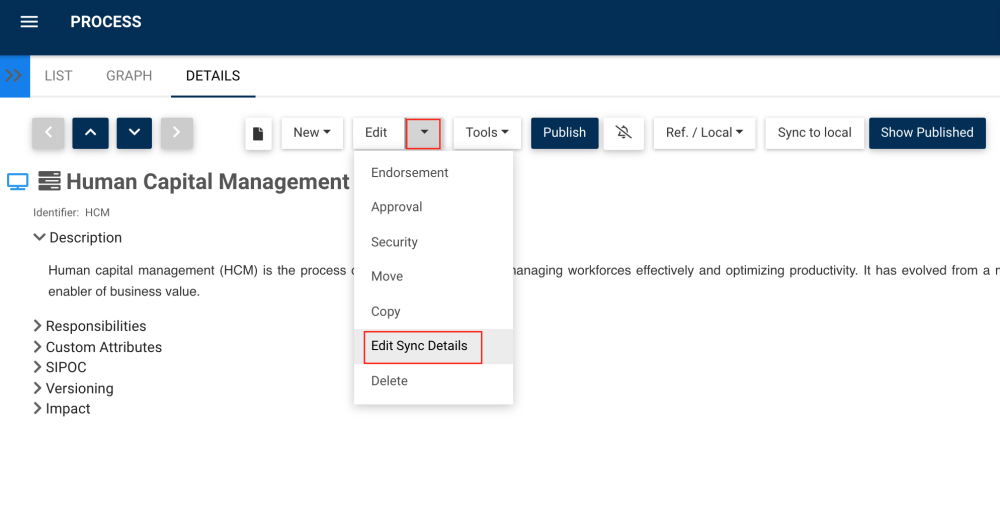Move up with the up chevron button
This screenshot has height=512, width=1000.
(x=90, y=133)
